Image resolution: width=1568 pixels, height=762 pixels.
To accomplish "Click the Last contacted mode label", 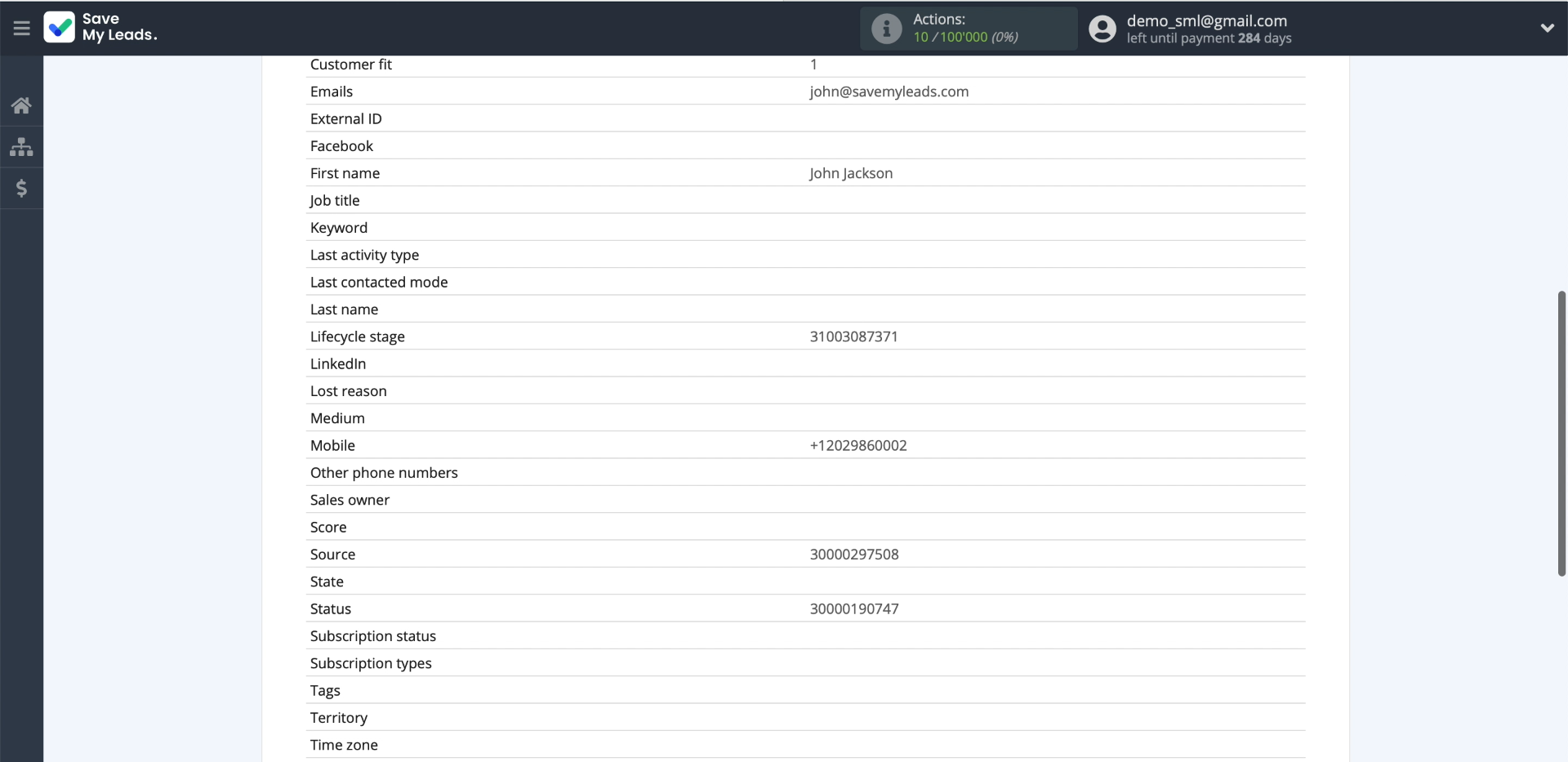I will coord(379,282).
